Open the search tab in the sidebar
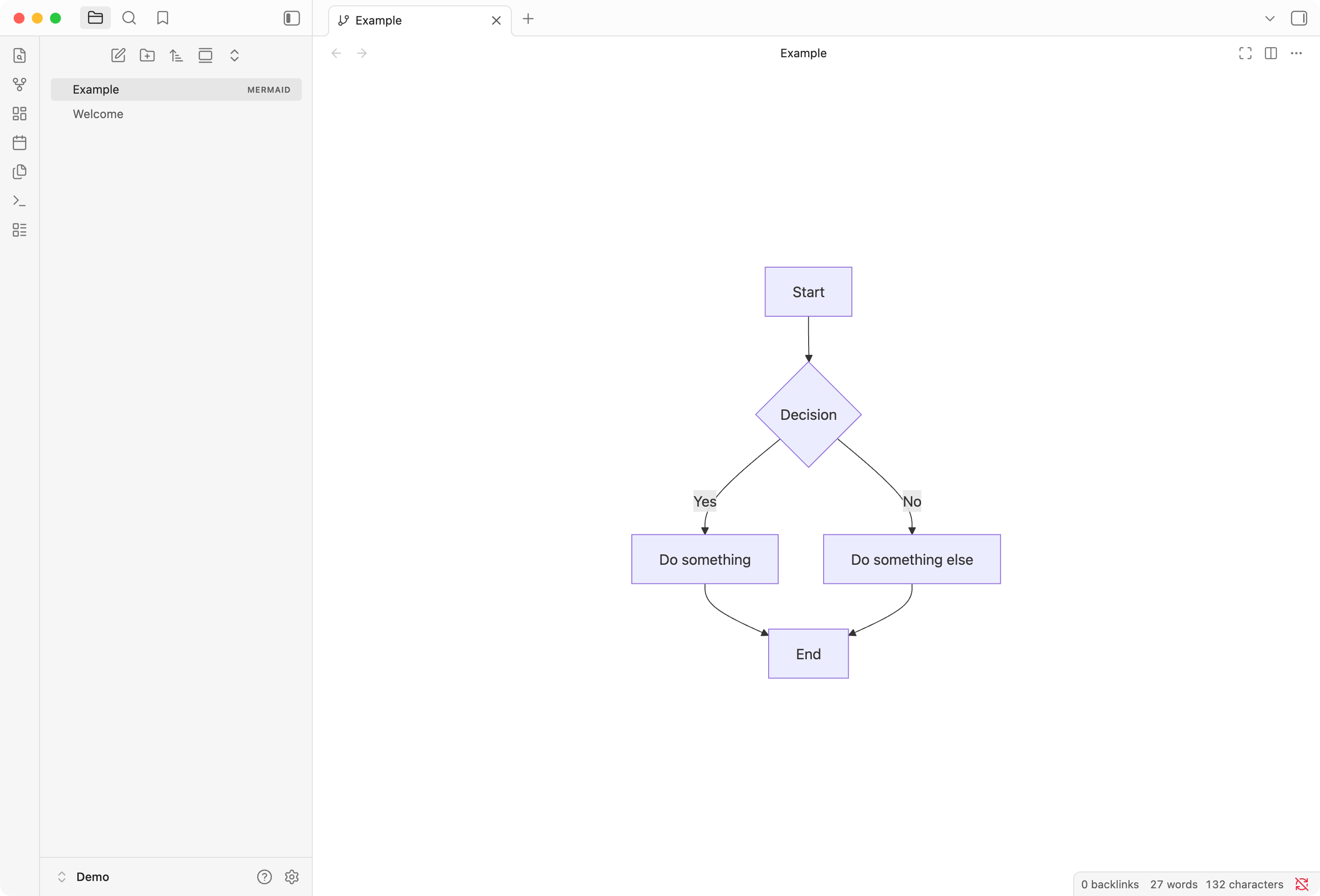 tap(129, 18)
